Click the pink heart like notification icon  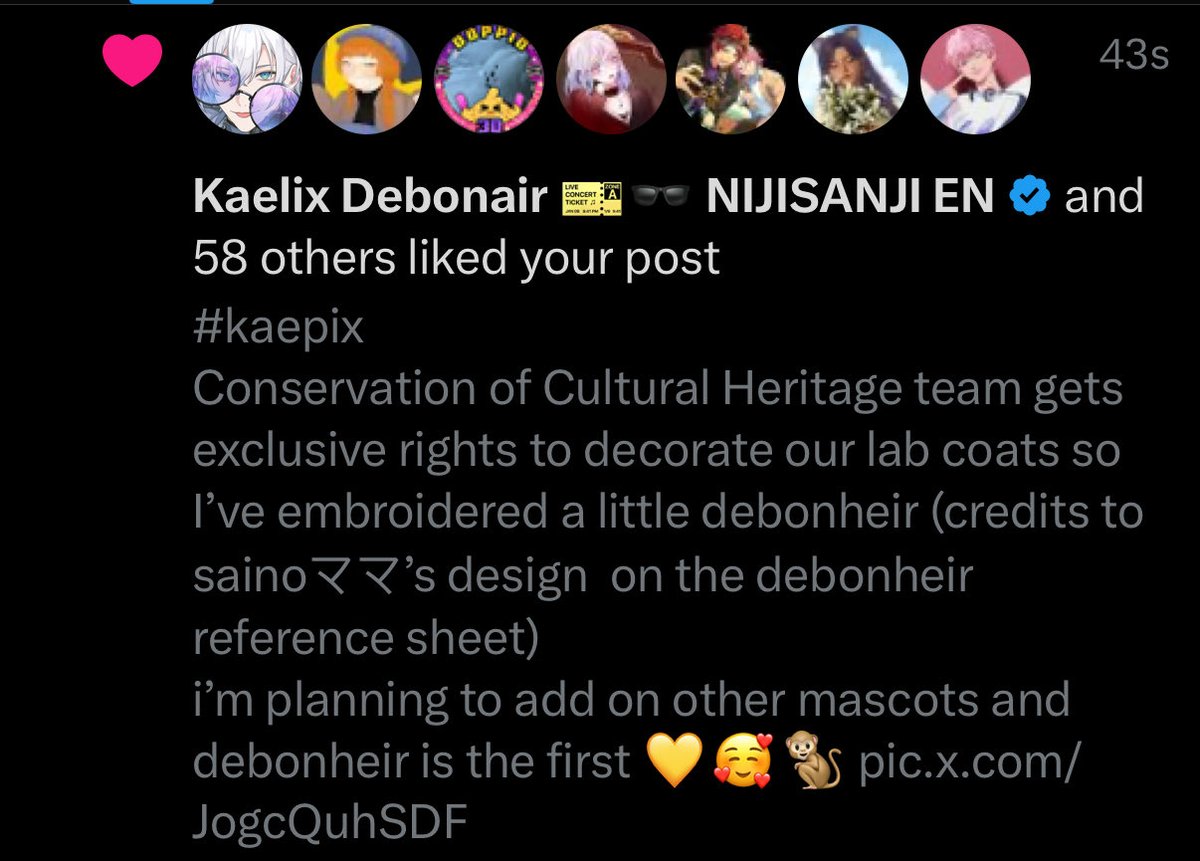coord(133,61)
